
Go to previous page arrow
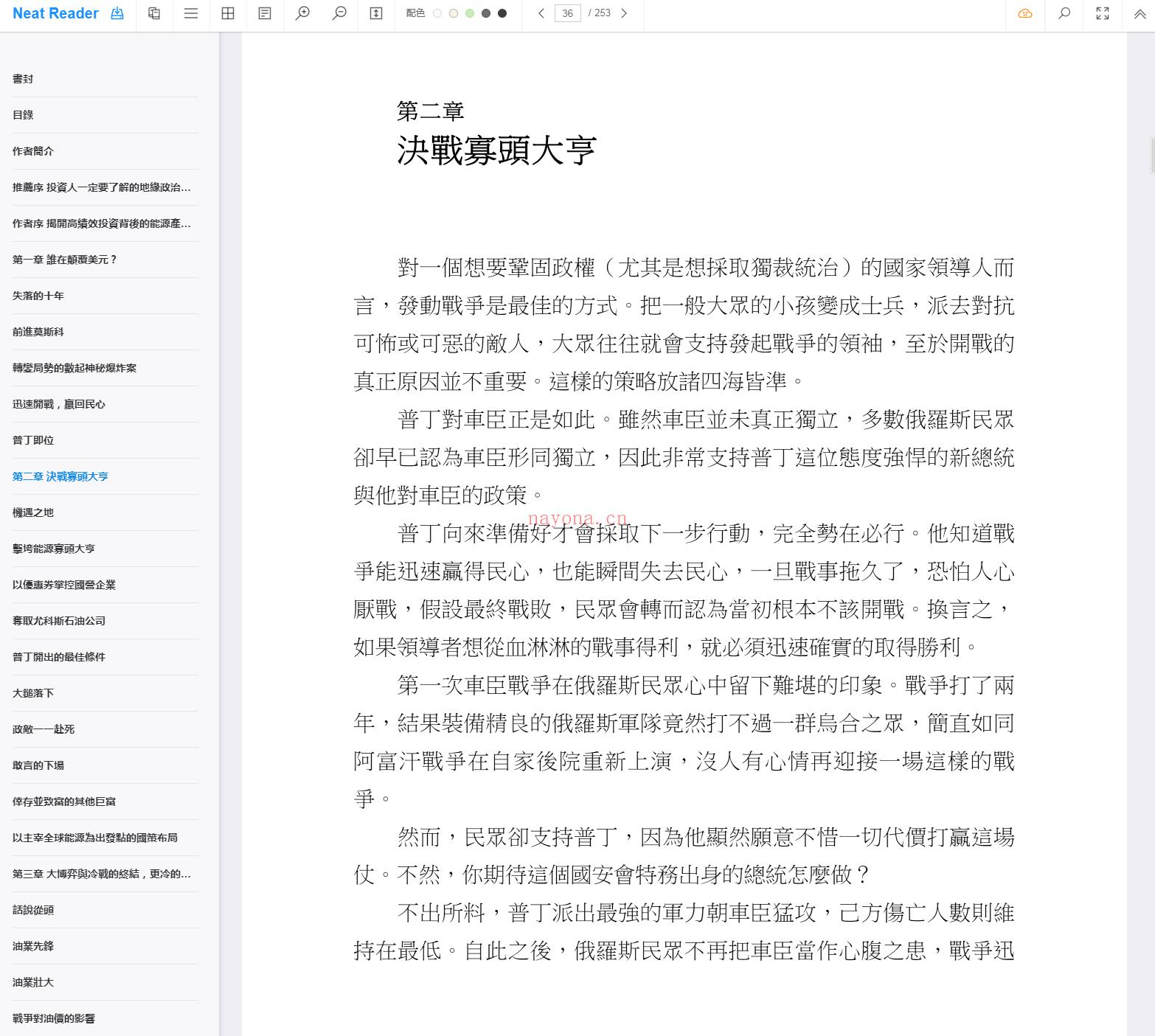(541, 13)
